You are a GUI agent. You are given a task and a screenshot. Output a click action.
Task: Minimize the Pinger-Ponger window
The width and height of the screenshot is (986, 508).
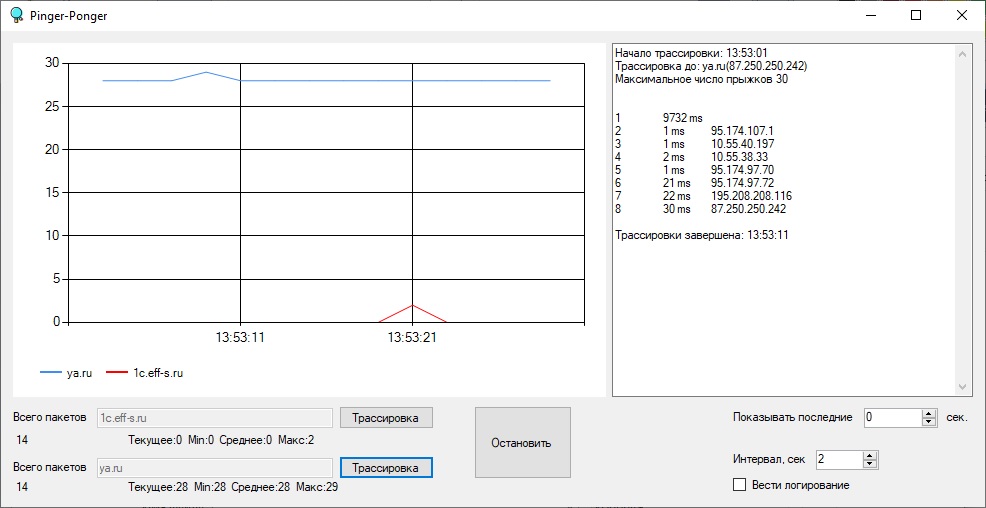869,15
